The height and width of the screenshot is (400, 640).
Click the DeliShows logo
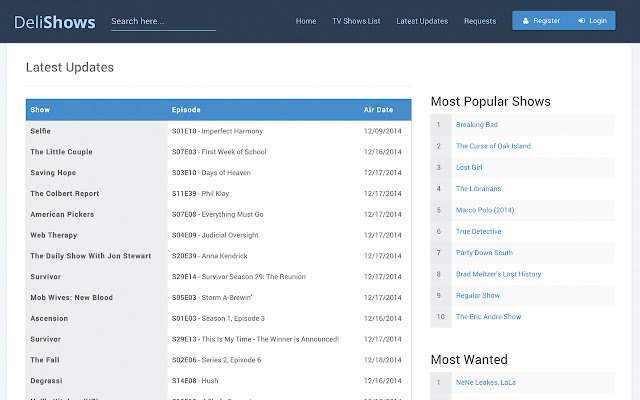click(55, 22)
